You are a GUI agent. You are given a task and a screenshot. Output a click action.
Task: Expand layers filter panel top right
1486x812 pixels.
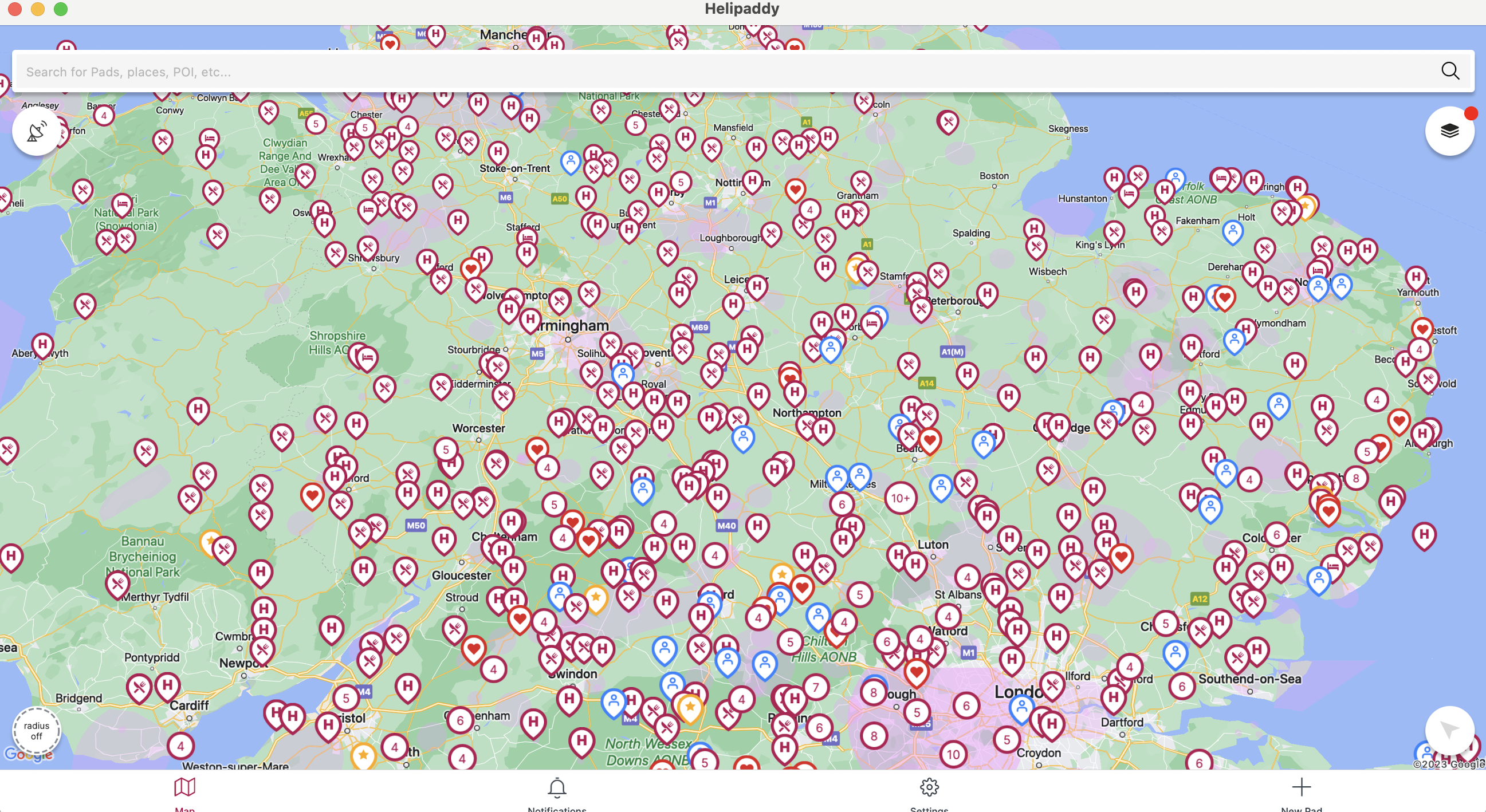tap(1449, 131)
